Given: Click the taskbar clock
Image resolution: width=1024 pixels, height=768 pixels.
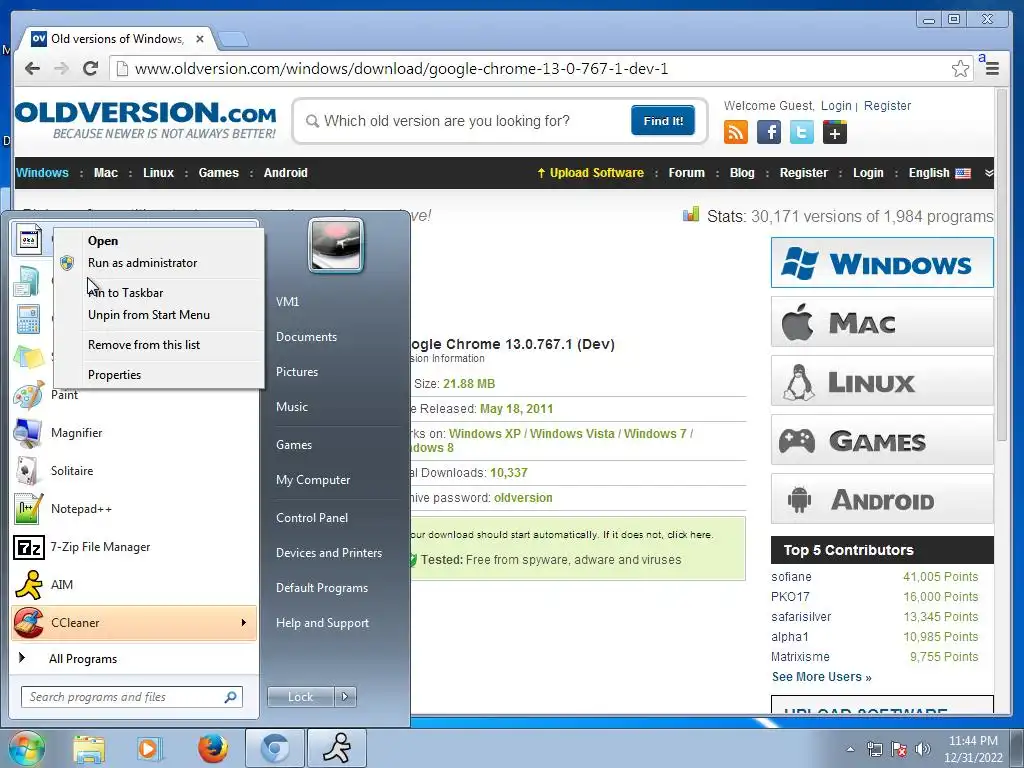Looking at the screenshot, I should coord(972,749).
